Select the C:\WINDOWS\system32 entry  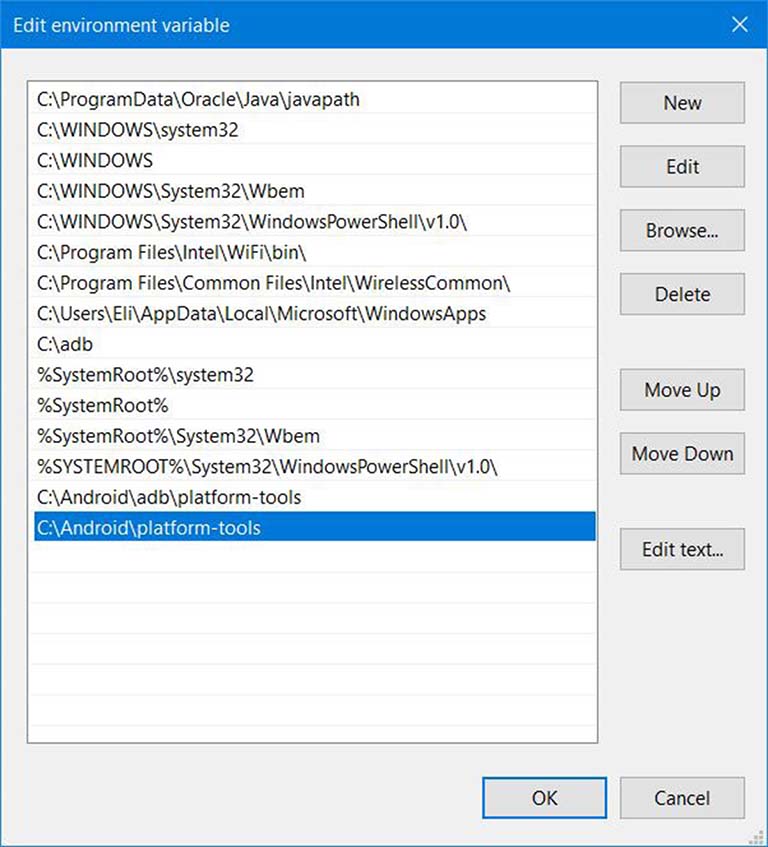pos(314,130)
